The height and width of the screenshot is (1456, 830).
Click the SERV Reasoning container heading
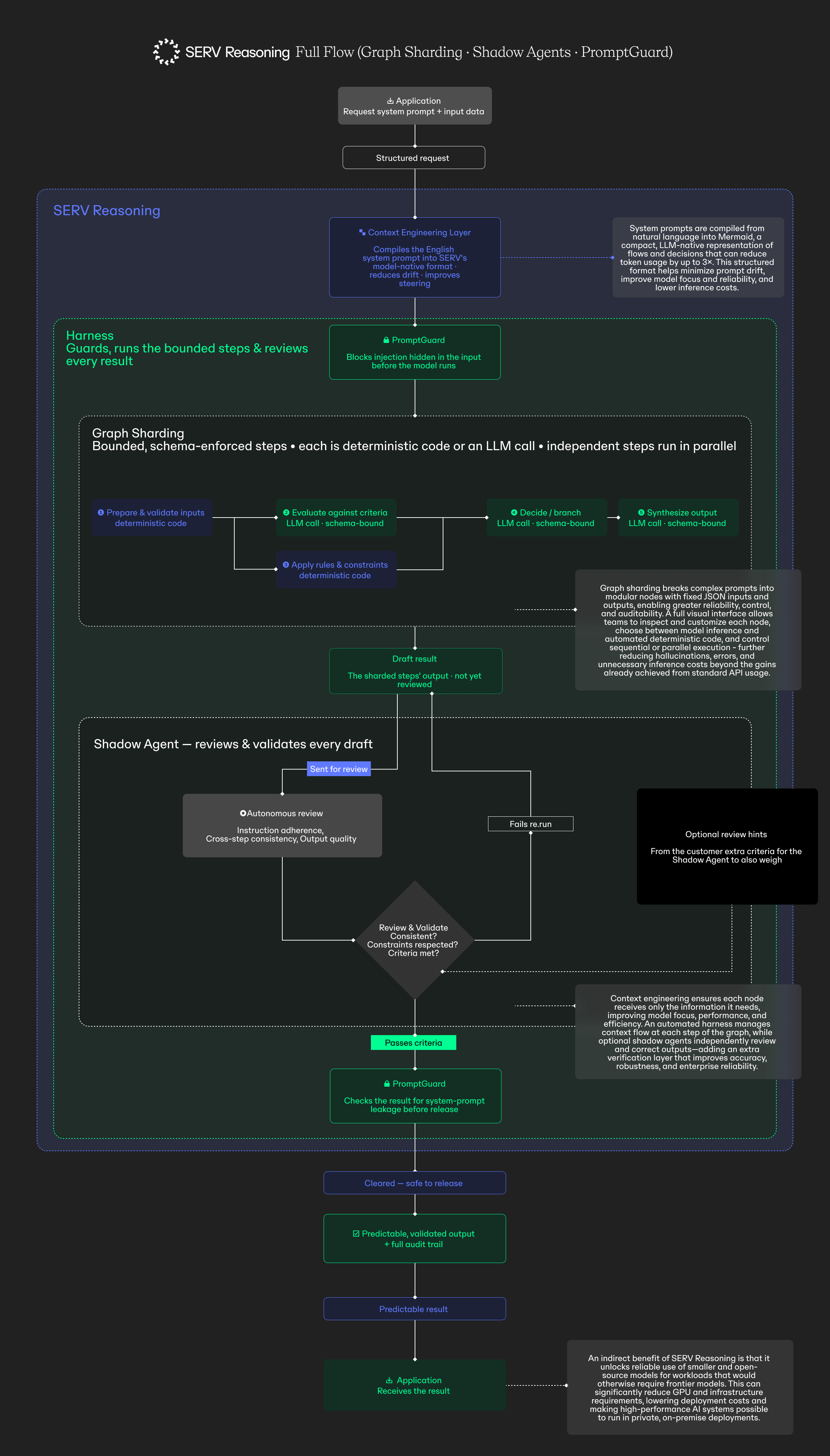pyautogui.click(x=107, y=211)
